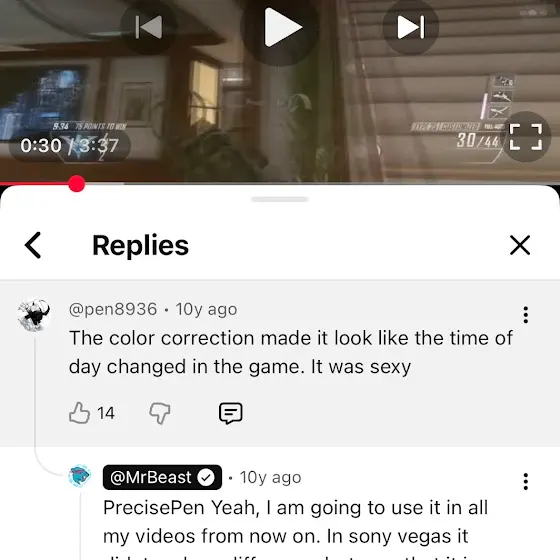Screen dimensions: 560x560
Task: Go back from Replies panel
Action: pos(33,245)
